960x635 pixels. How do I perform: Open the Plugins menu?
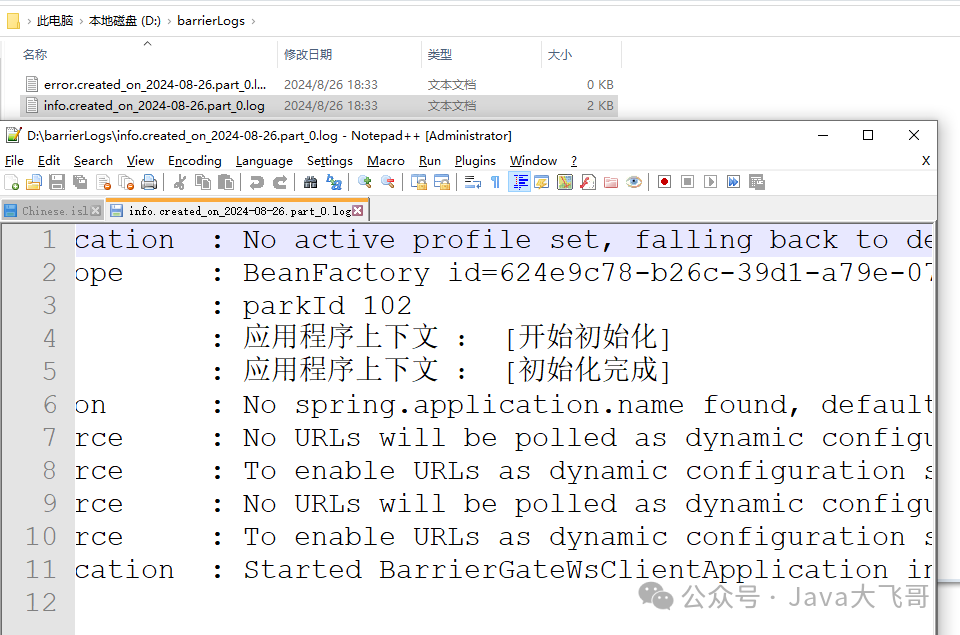[475, 161]
